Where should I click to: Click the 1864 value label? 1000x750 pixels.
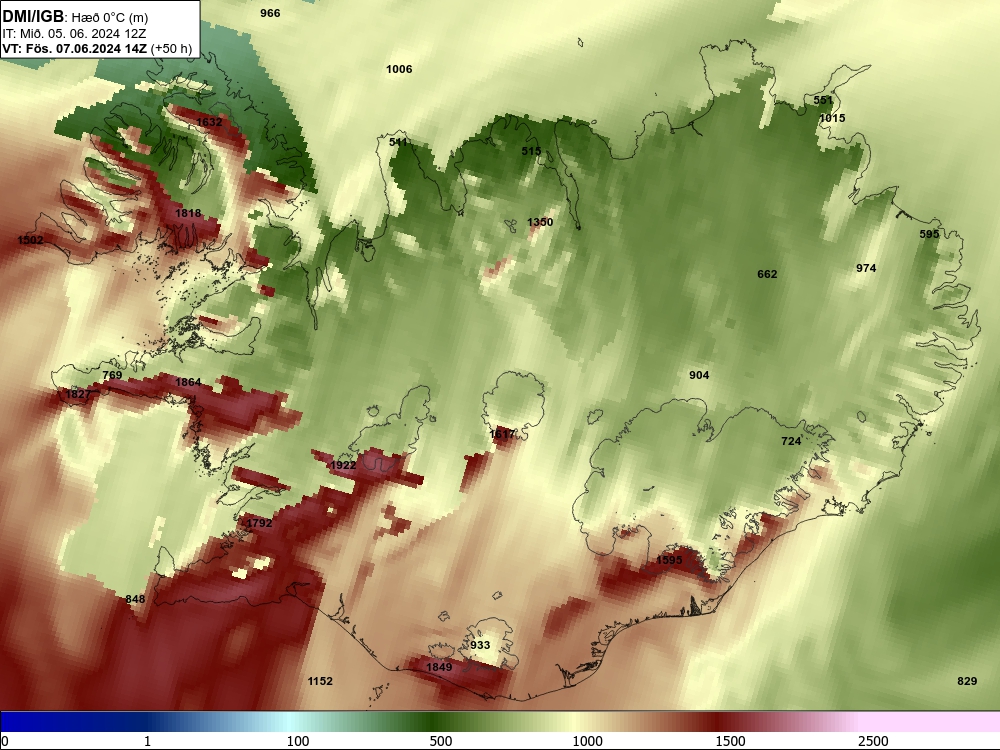(x=188, y=382)
